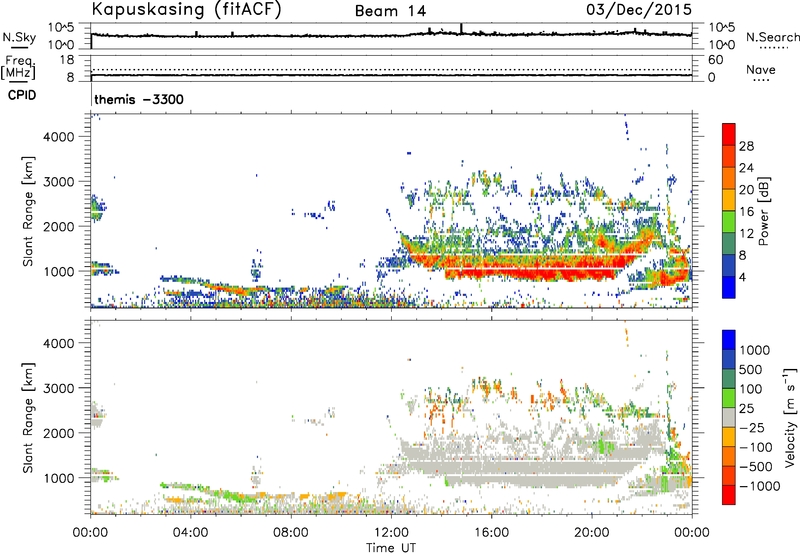Click the power colorbar value '16'
800x554 pixels.
(x=746, y=212)
